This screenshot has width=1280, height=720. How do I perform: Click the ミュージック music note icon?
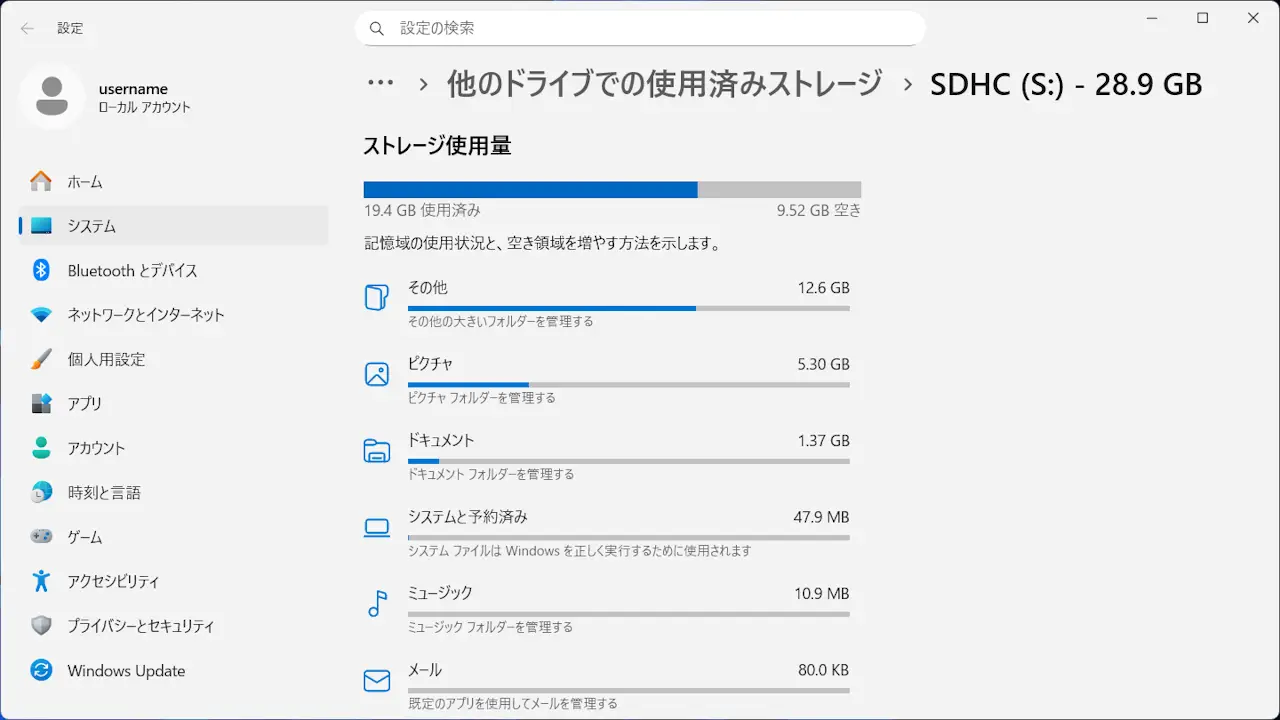point(377,603)
